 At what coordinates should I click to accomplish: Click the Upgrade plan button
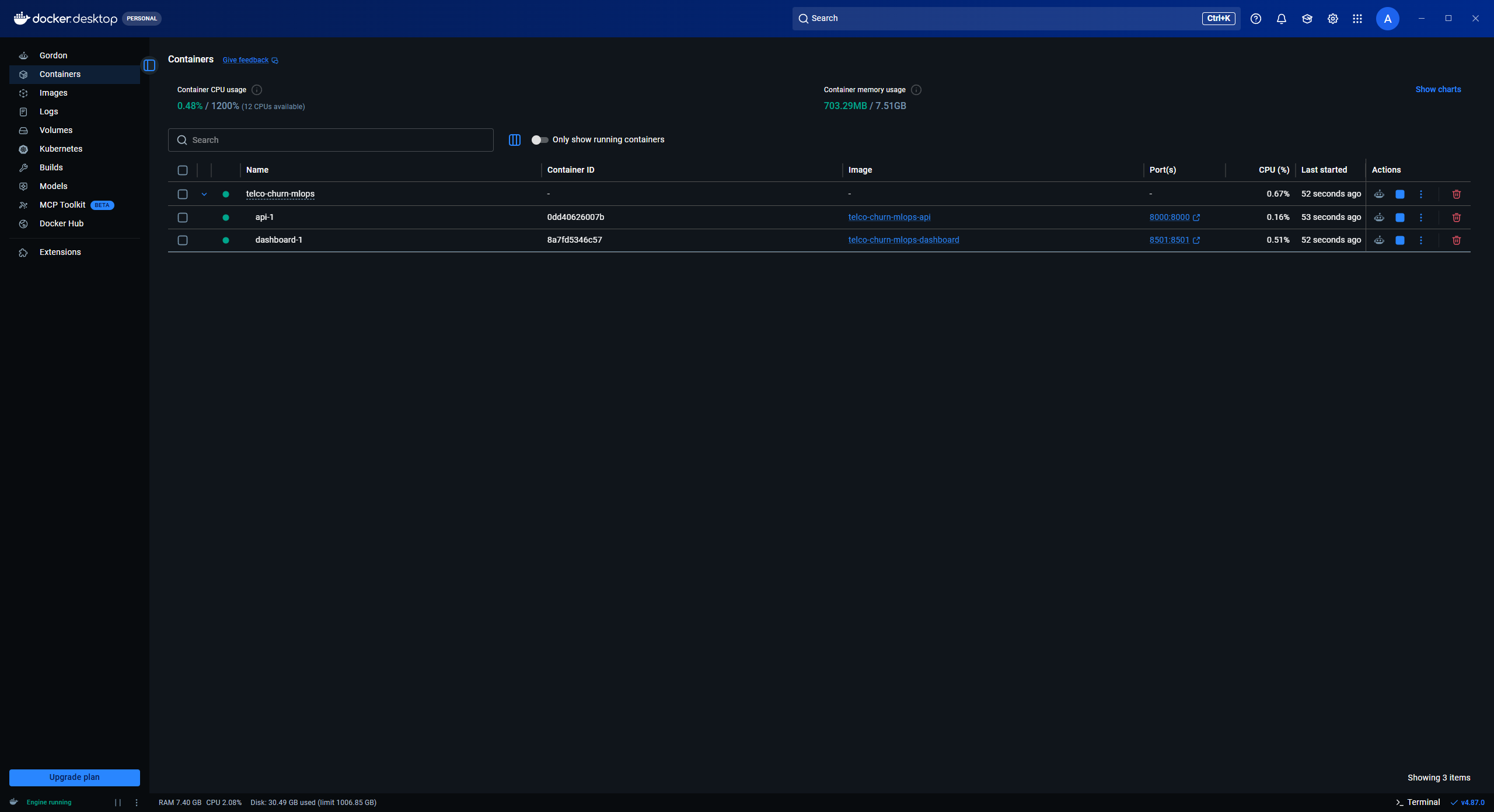75,778
